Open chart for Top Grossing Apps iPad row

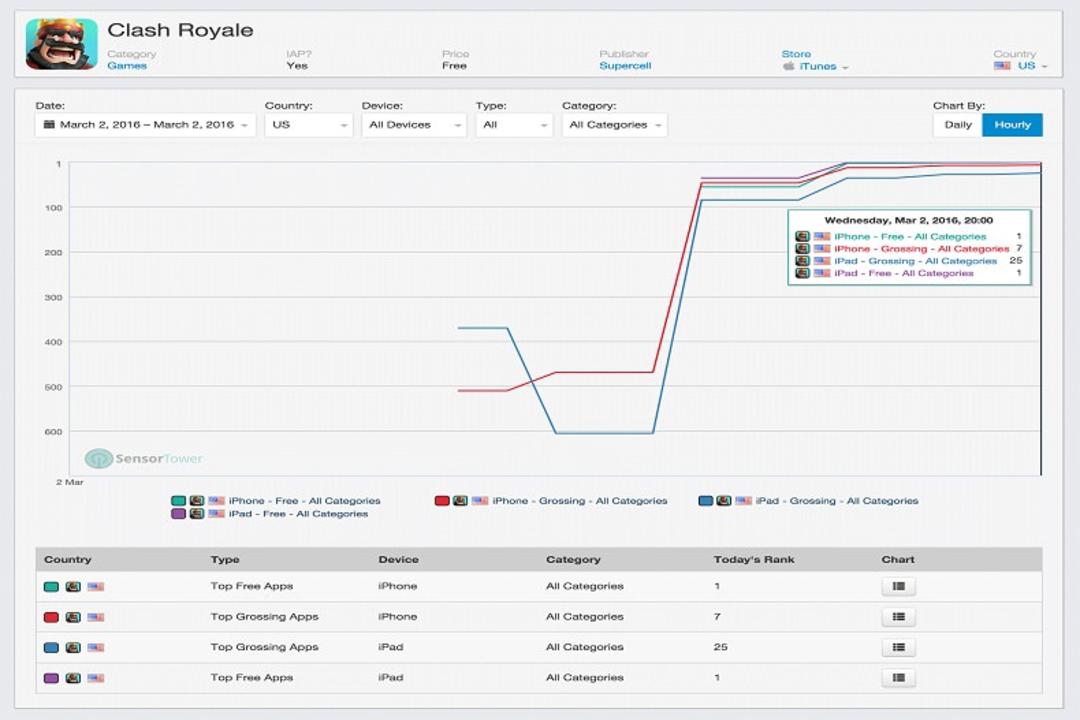898,647
